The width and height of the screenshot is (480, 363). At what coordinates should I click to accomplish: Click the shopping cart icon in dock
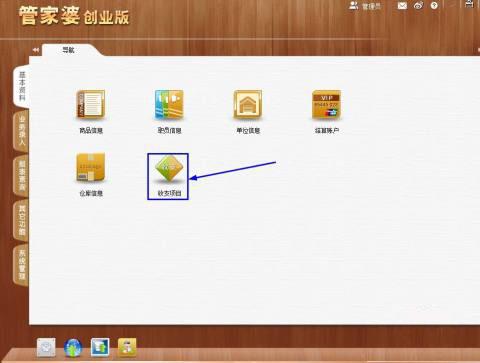[100, 347]
